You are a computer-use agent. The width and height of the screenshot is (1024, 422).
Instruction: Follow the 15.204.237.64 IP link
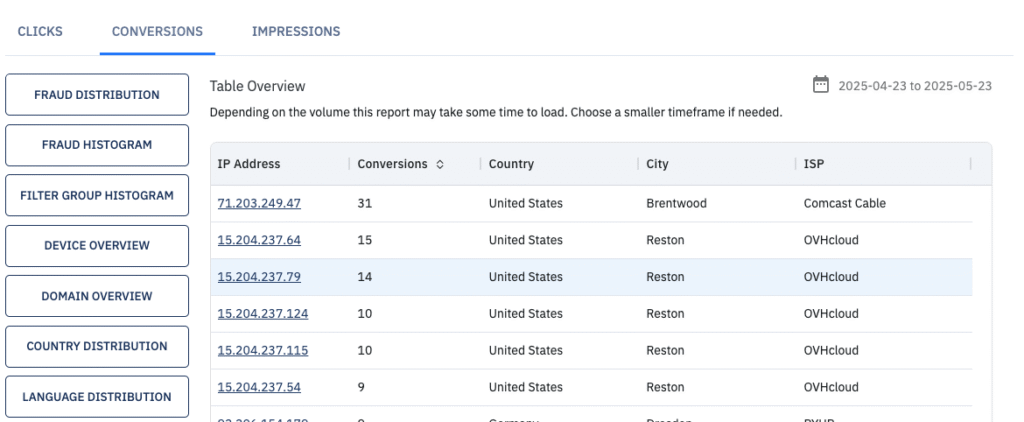[x=259, y=240]
